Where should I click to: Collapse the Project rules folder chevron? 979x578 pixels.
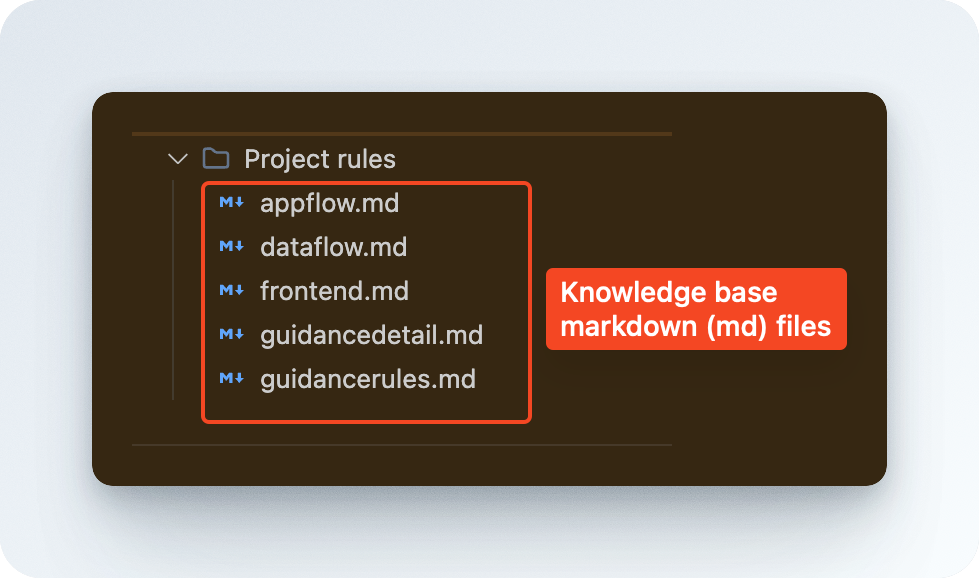coord(178,159)
